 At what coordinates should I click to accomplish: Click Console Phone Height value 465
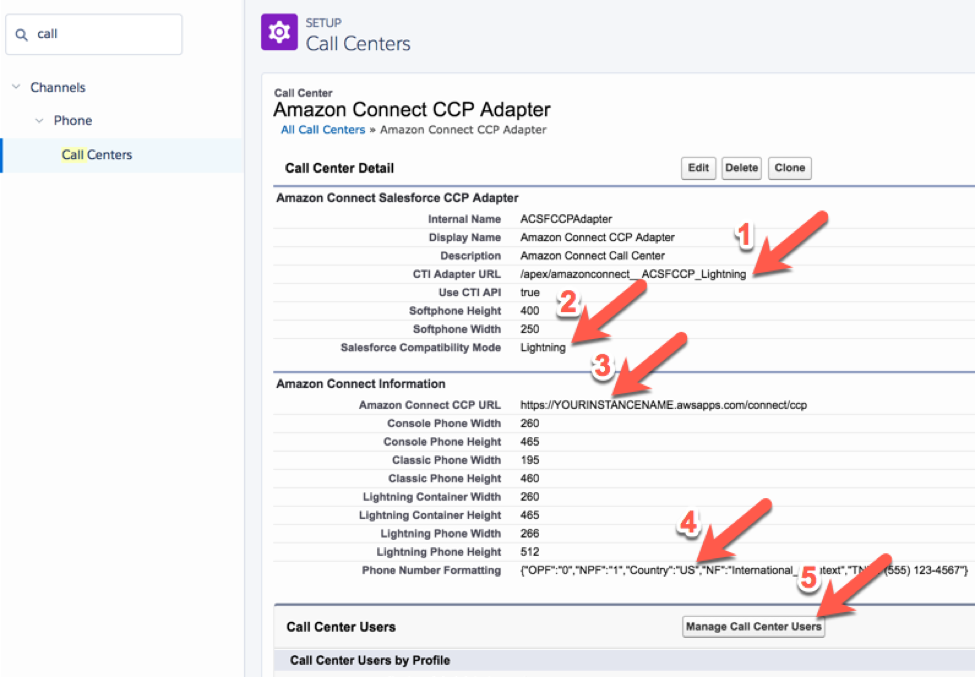530,442
